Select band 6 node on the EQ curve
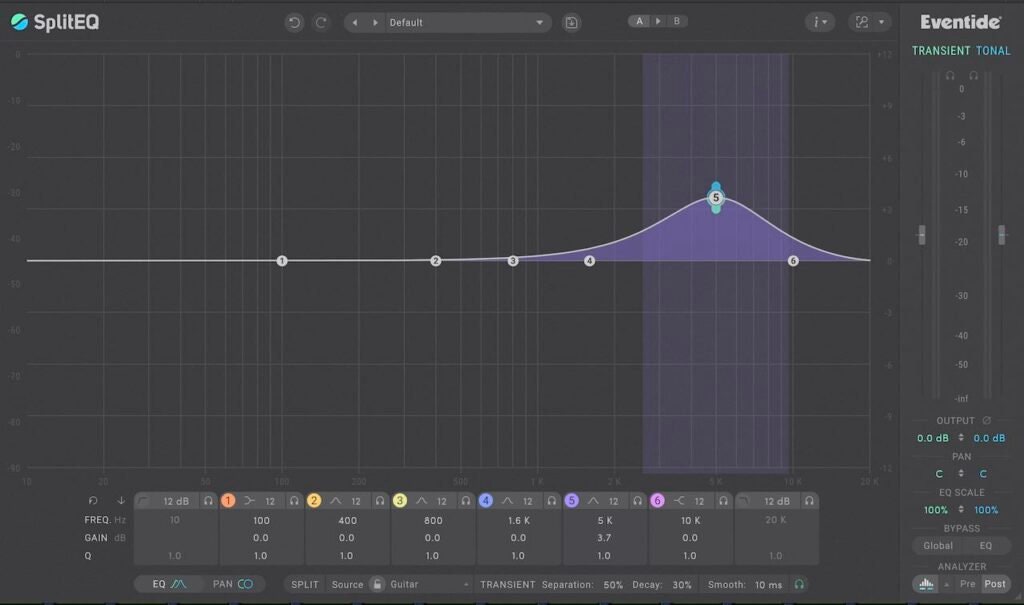The image size is (1024, 605). click(x=793, y=261)
